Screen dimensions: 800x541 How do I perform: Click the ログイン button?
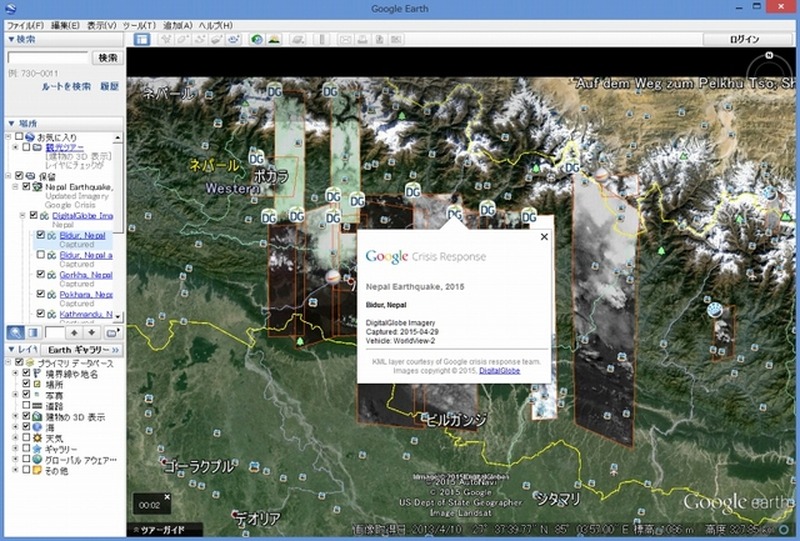(745, 40)
